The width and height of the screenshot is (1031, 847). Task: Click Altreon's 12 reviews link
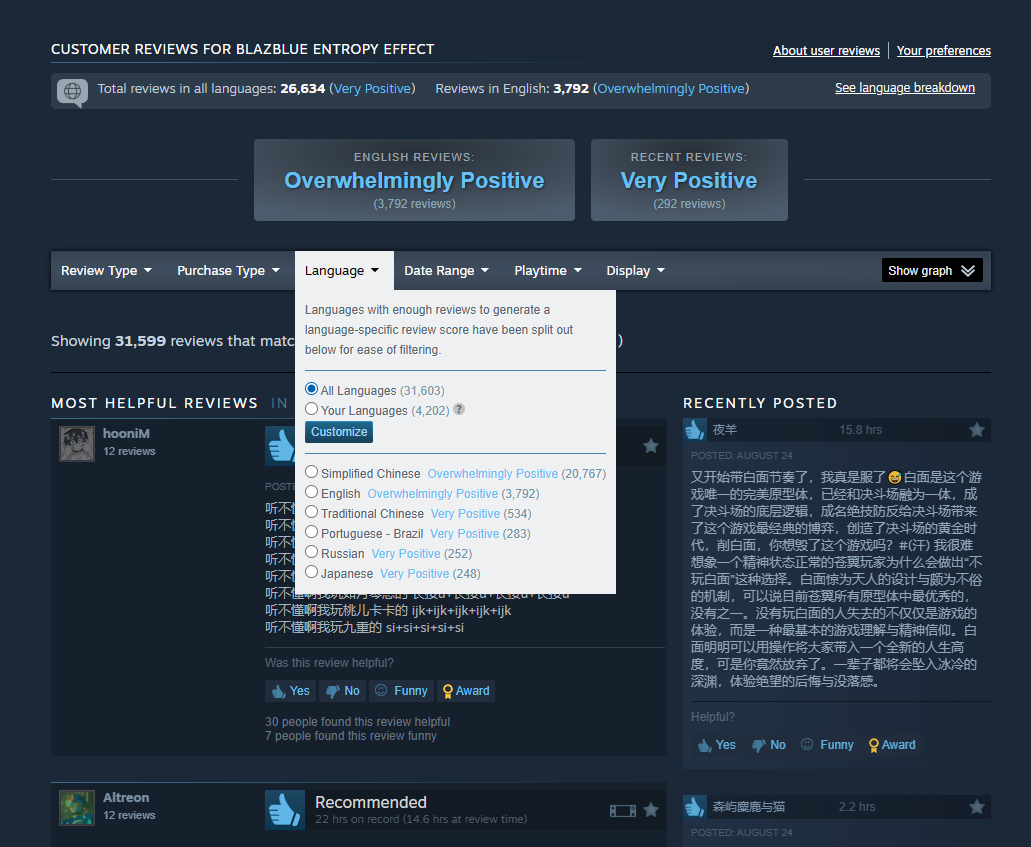pos(129,815)
